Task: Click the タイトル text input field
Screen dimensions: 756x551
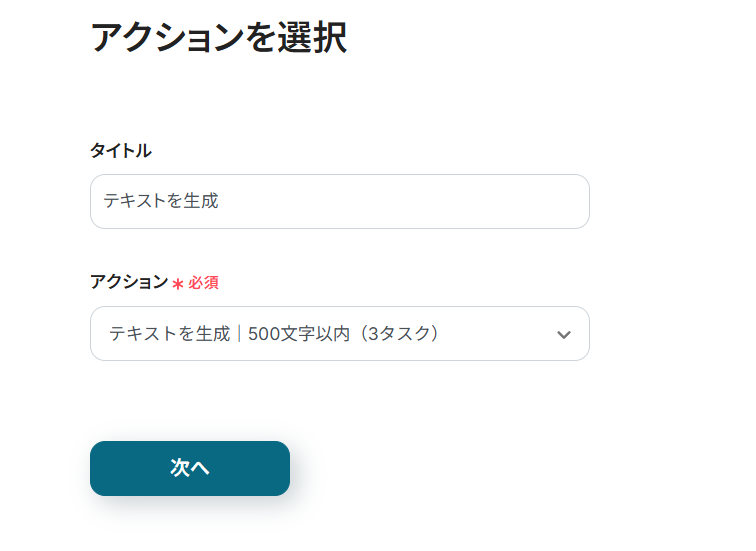Action: point(339,201)
